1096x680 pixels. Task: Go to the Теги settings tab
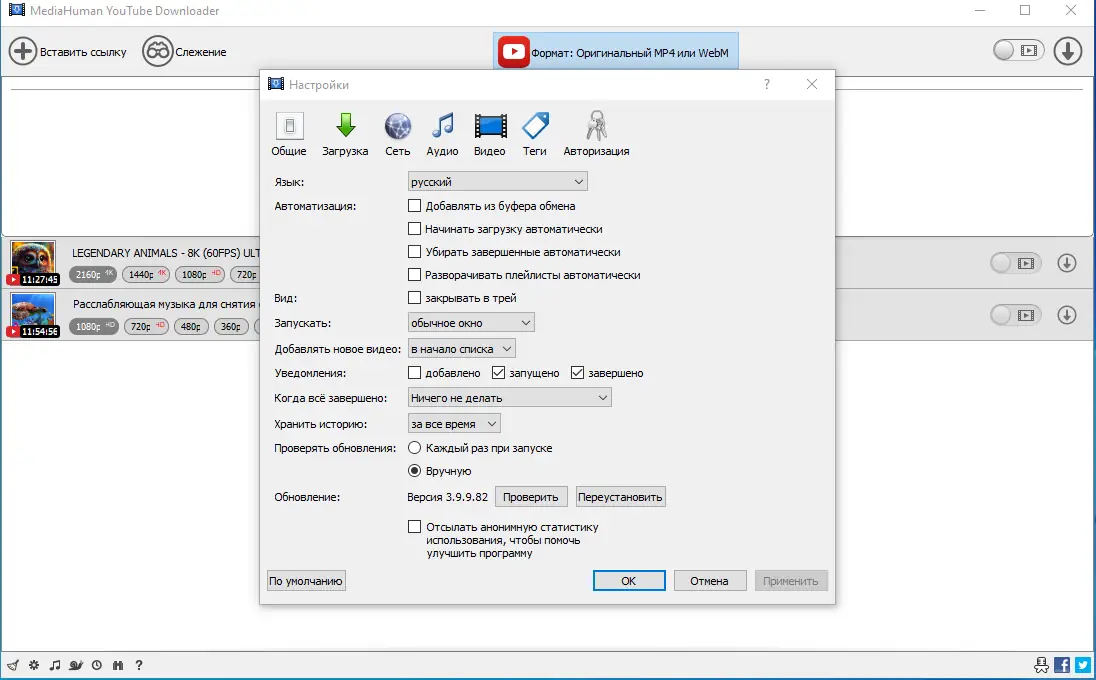point(535,134)
